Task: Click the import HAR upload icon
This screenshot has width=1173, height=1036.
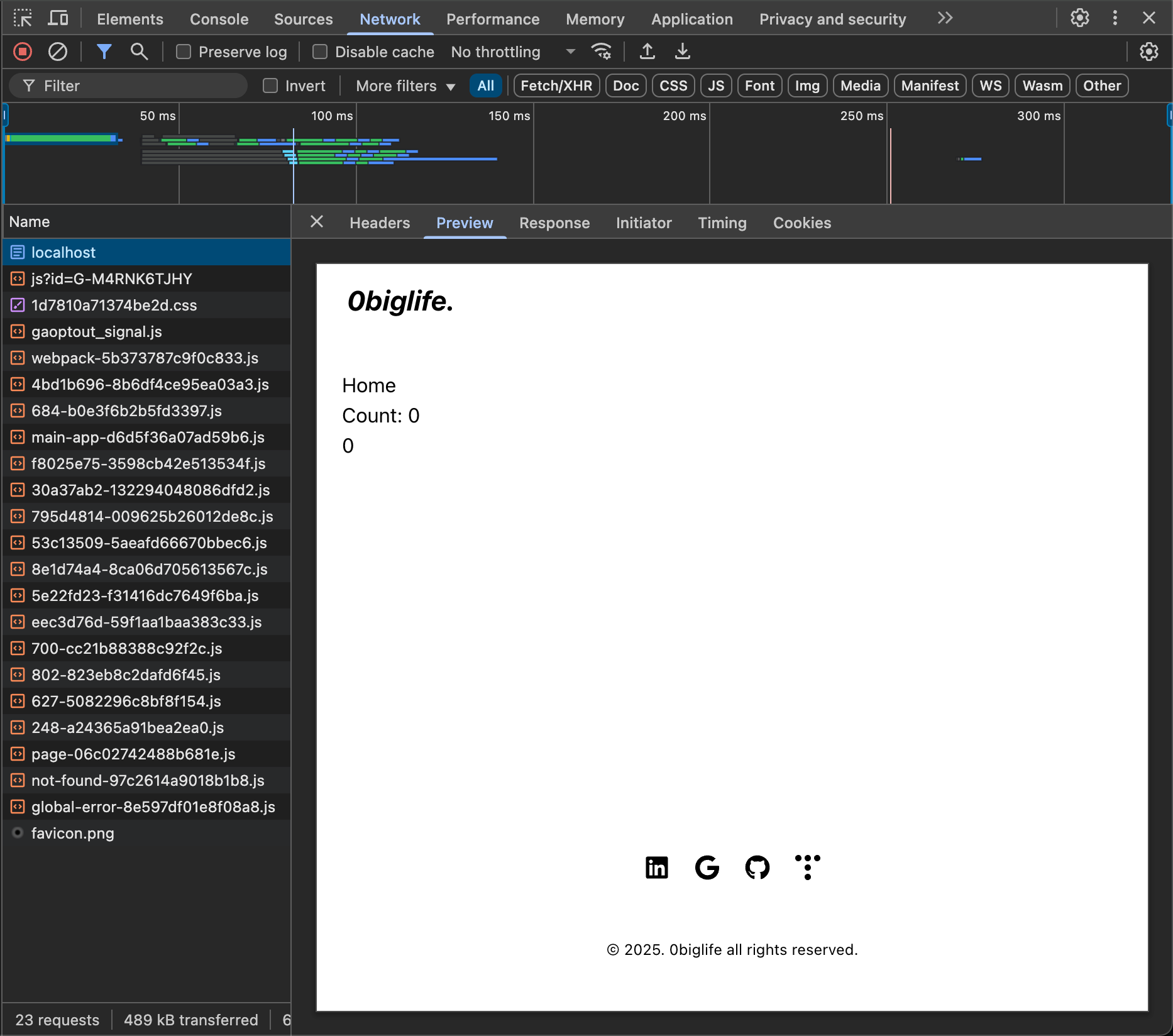Action: [x=647, y=52]
